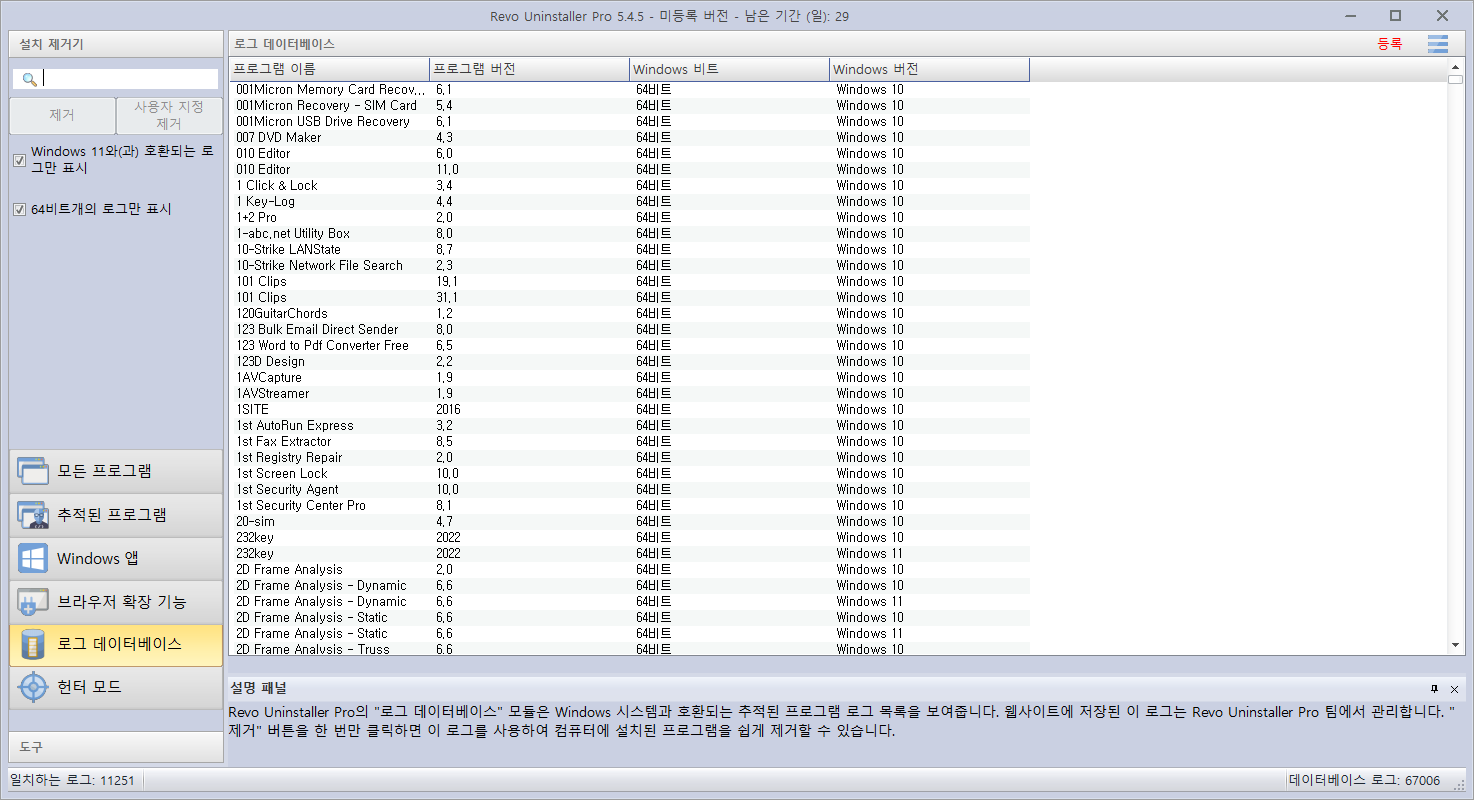The width and height of the screenshot is (1474, 800).
Task: Open the hamburger menu icon beside 등록
Action: pos(1438,44)
